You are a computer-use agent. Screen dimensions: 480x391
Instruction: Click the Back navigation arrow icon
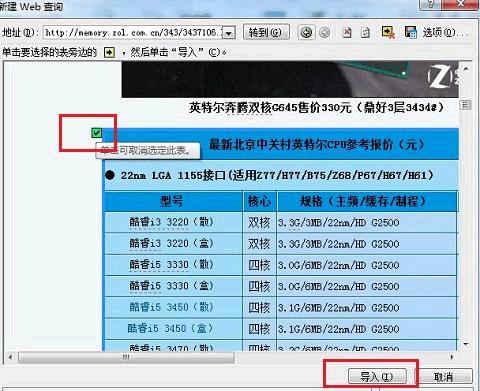pos(306,32)
